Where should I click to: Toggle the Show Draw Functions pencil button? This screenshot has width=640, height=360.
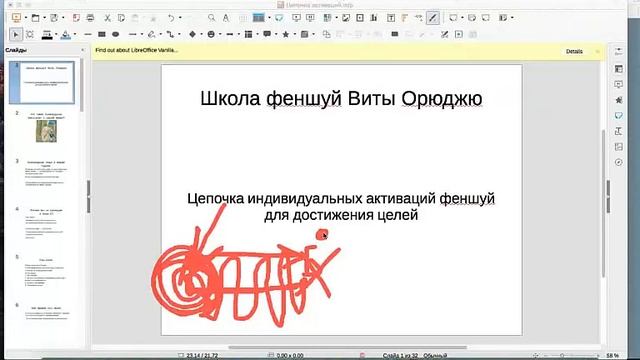433,18
